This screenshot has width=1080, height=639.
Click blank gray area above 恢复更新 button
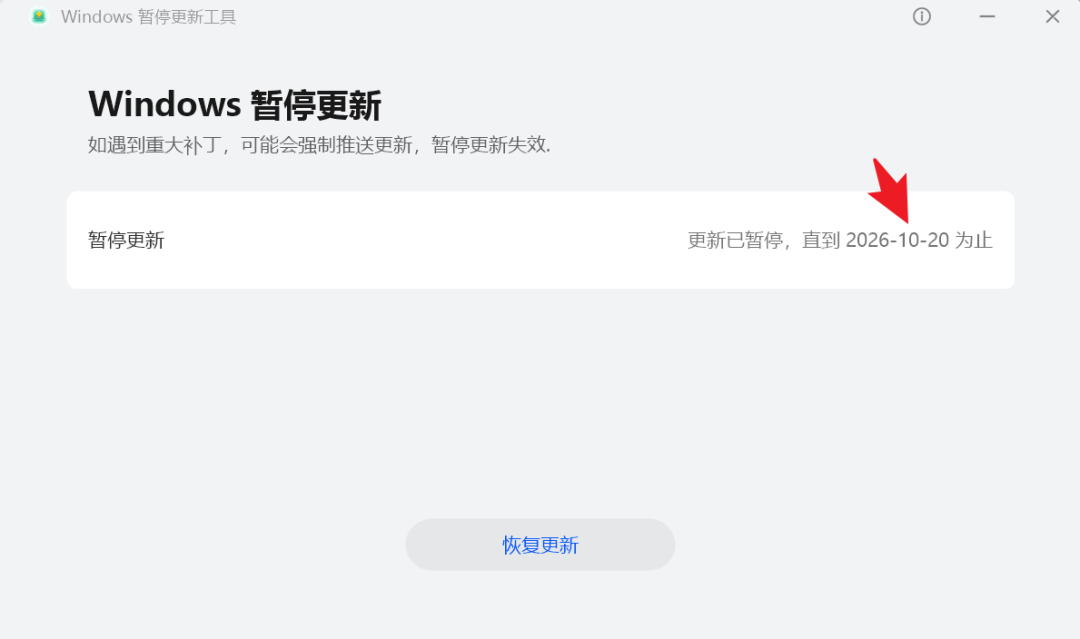540,413
